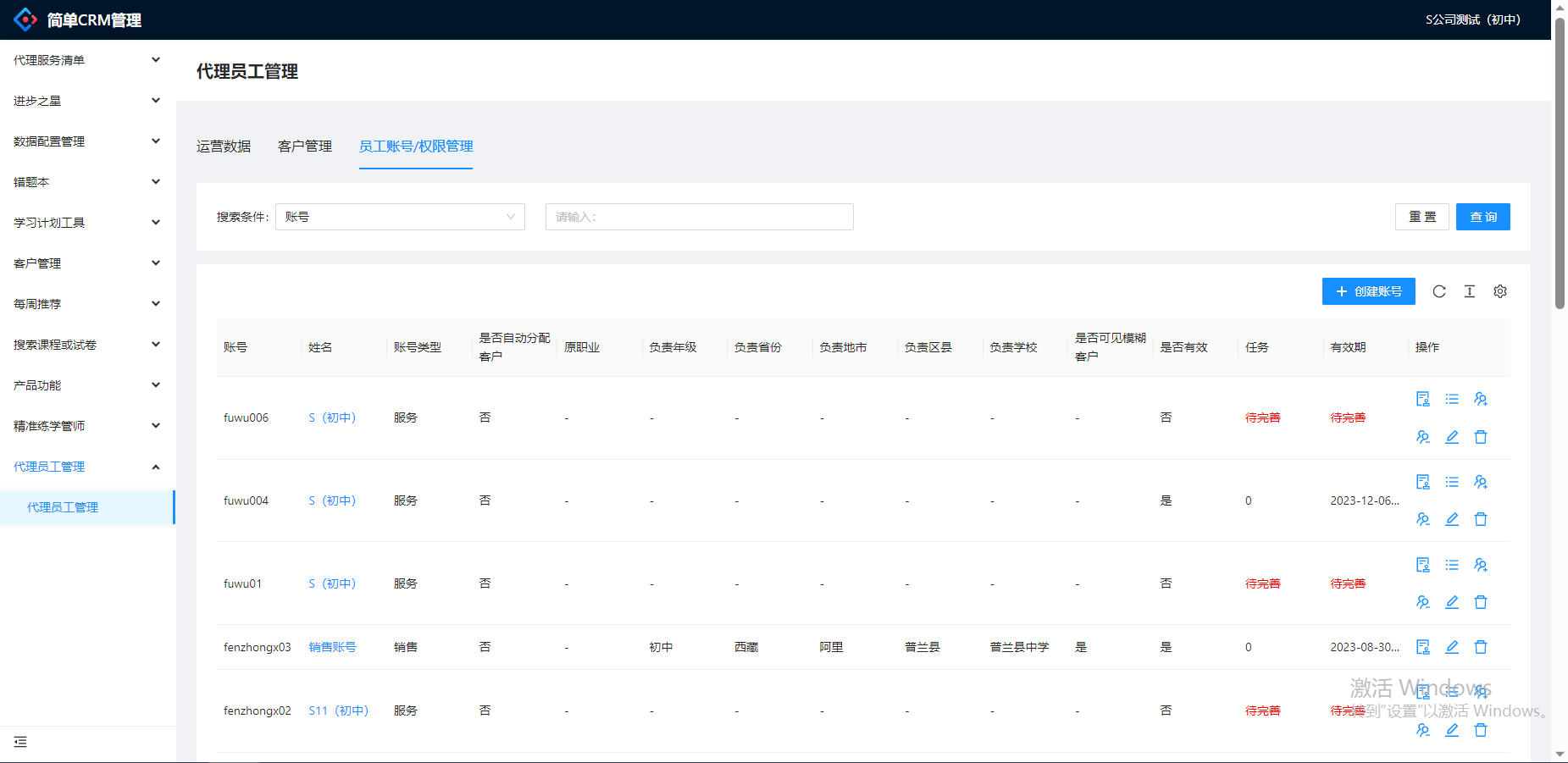Click the remove-user icon for fuwu006
The image size is (1568, 763).
[x=1423, y=437]
